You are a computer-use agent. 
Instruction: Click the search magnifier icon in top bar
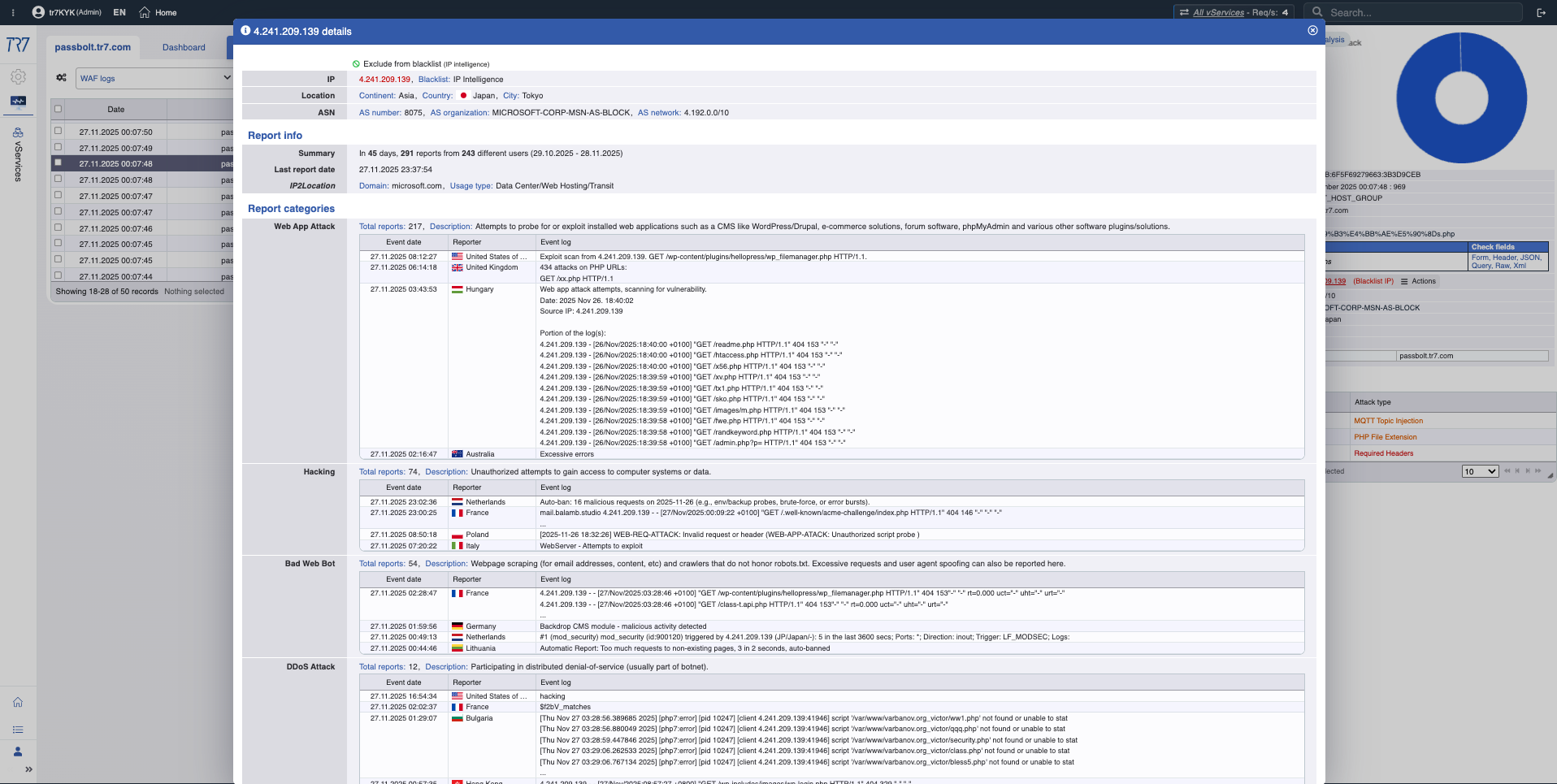pyautogui.click(x=1317, y=12)
